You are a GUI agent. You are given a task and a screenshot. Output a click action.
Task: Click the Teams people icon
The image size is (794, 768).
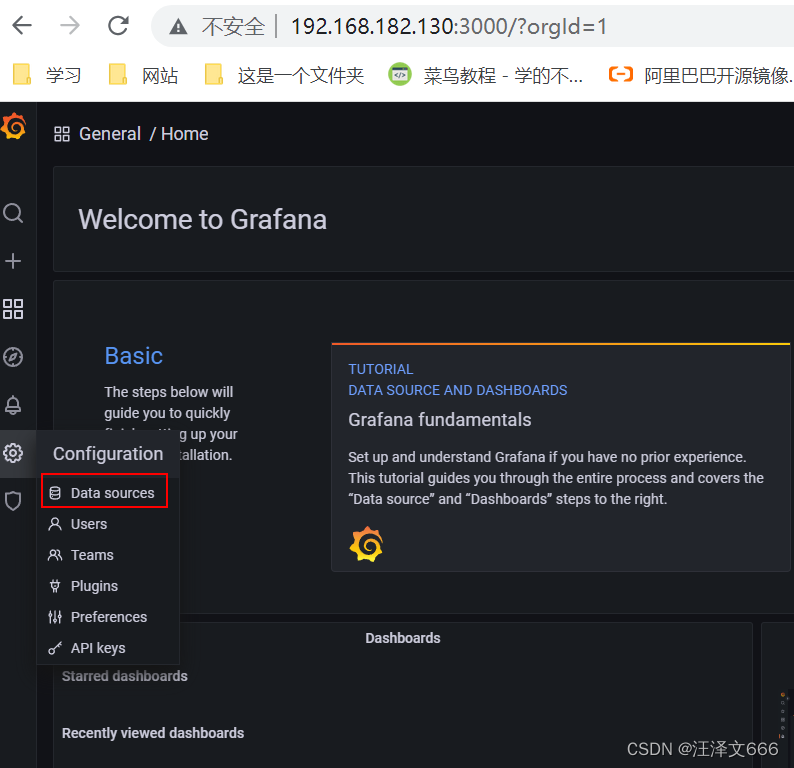pyautogui.click(x=55, y=555)
